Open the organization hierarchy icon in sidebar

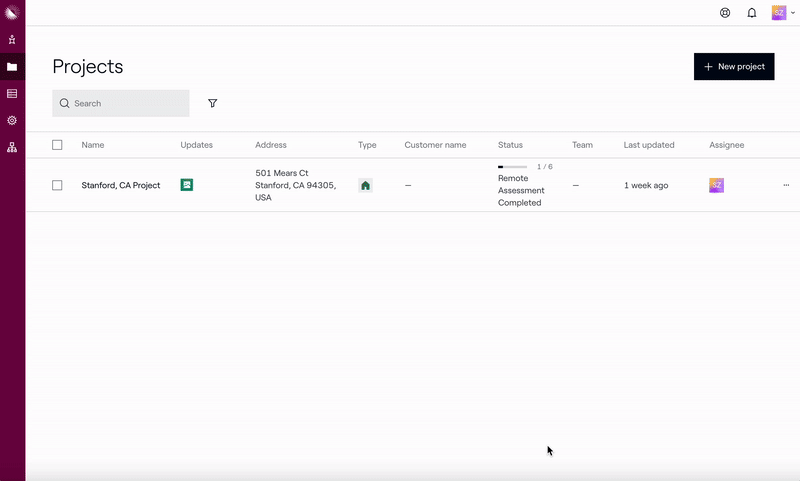click(12, 147)
